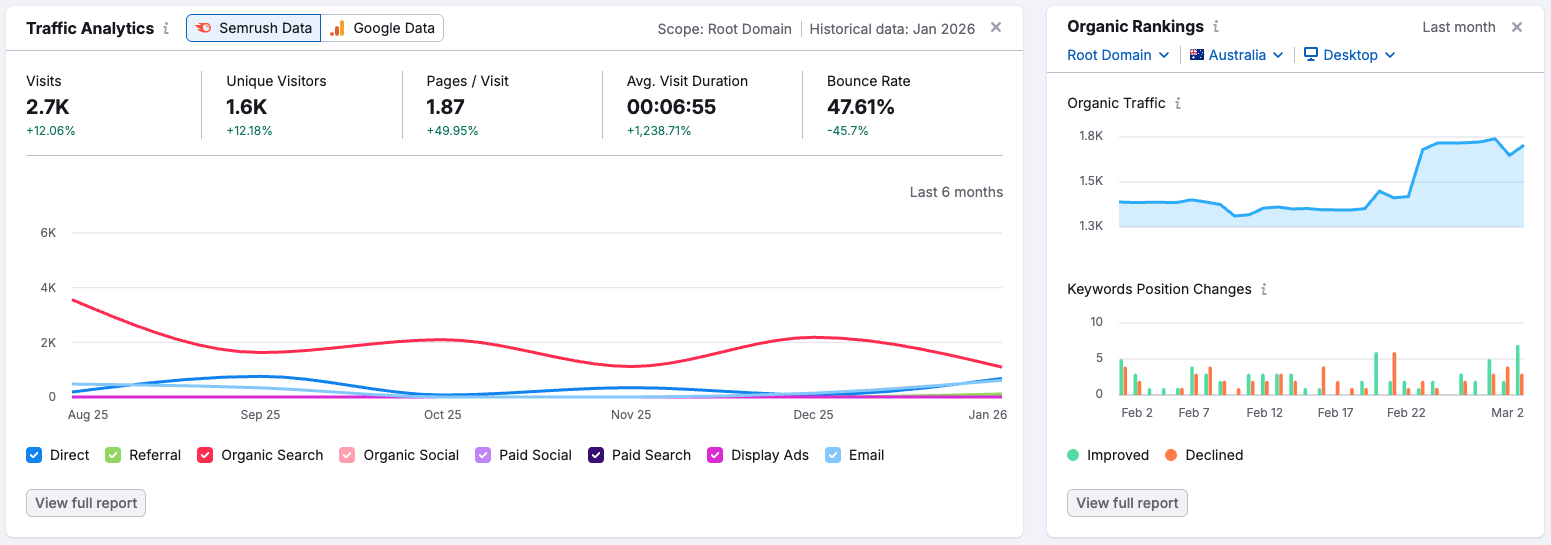
Task: Click info icon by Keywords Position Changes
Action: pyautogui.click(x=1264, y=289)
